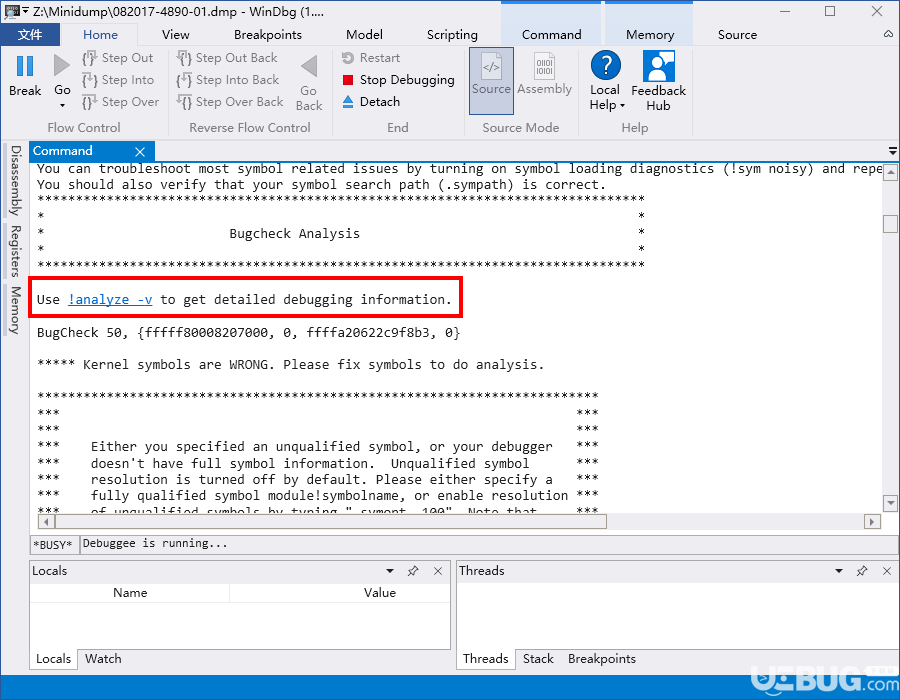Open the Source ribbon tab
The width and height of the screenshot is (900, 700).
[x=737, y=34]
